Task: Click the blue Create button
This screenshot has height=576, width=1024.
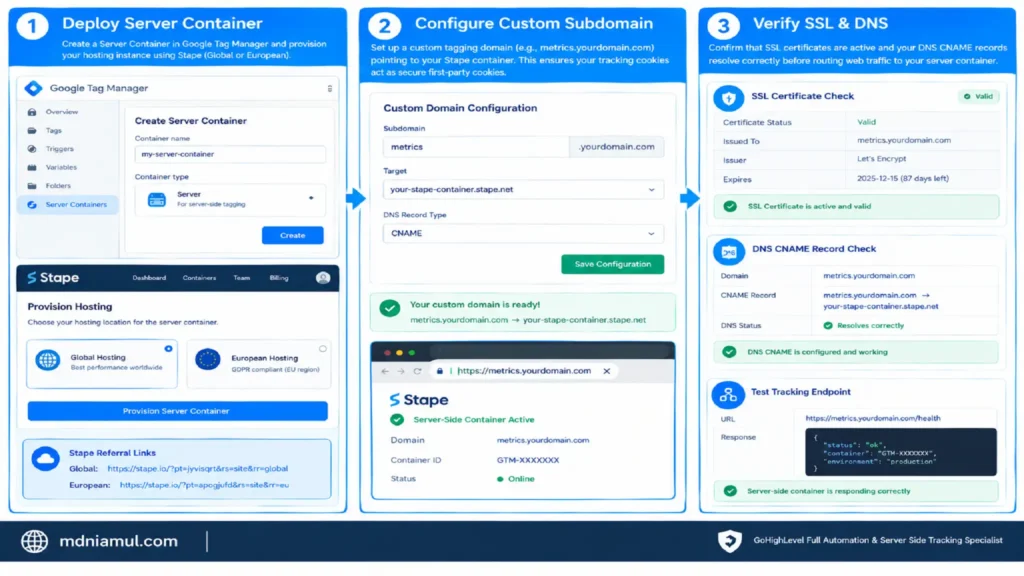Action: pyautogui.click(x=293, y=235)
